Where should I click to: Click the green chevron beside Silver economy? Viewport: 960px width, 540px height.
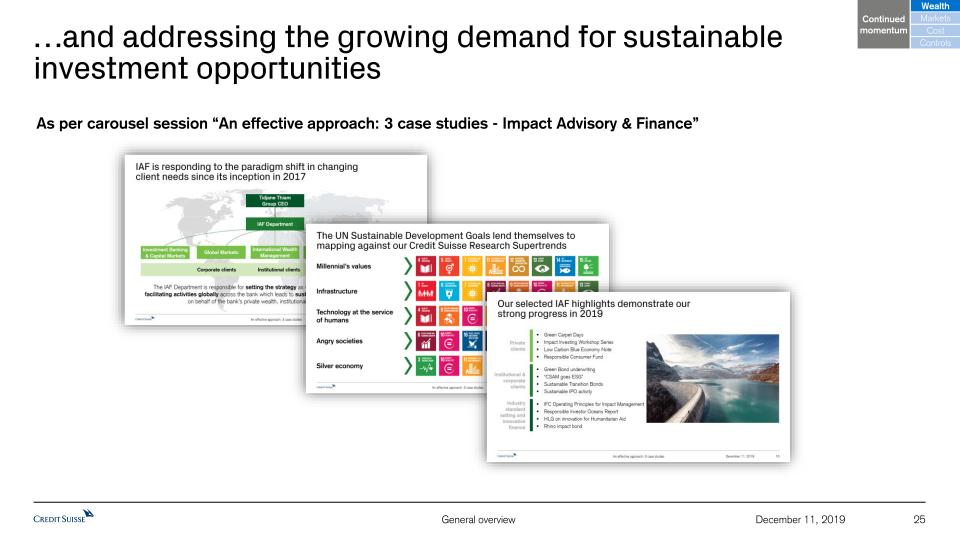[x=408, y=366]
